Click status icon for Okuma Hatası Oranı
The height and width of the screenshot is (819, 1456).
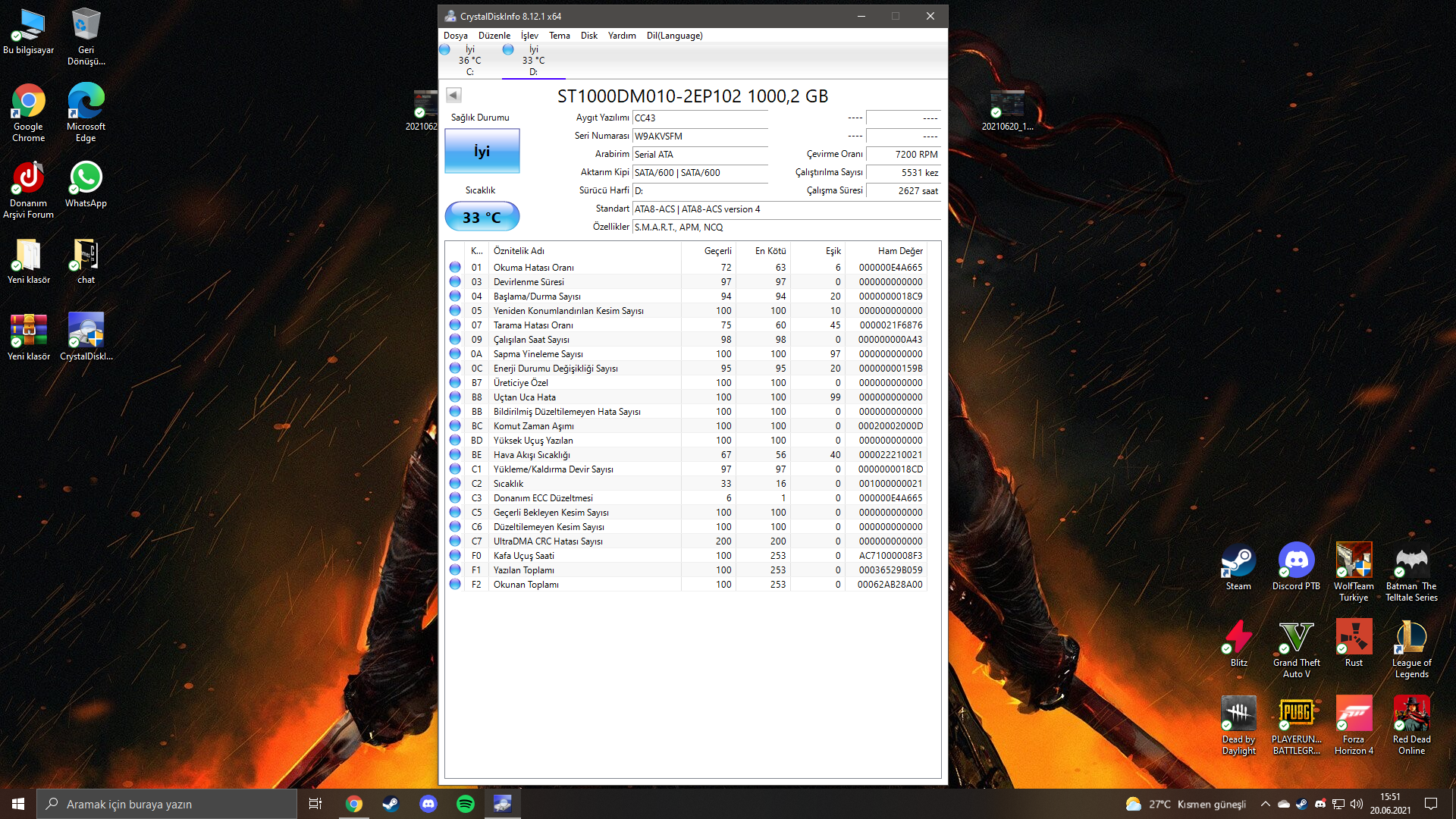455,267
